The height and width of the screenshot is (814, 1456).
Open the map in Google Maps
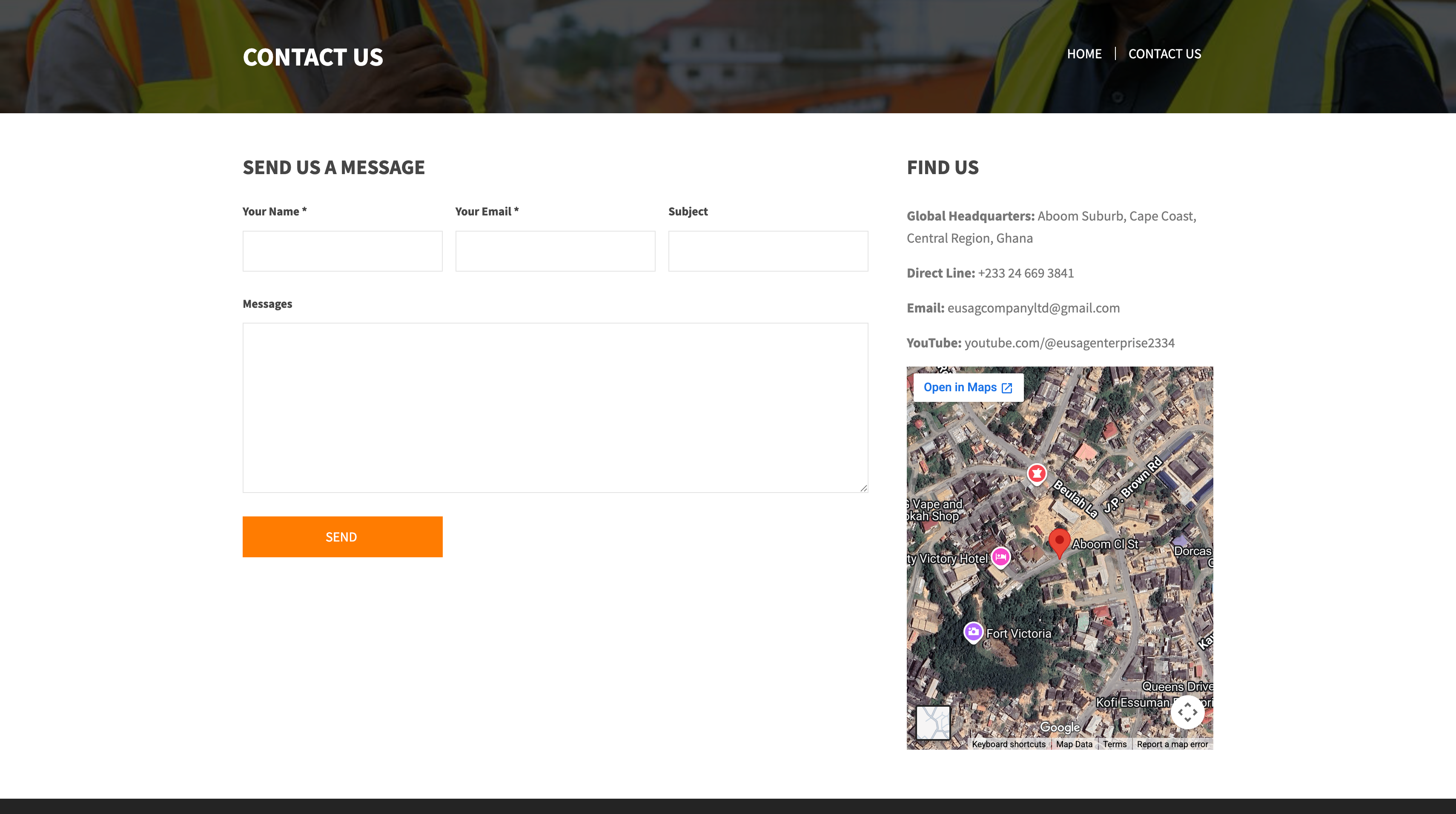[x=968, y=387]
